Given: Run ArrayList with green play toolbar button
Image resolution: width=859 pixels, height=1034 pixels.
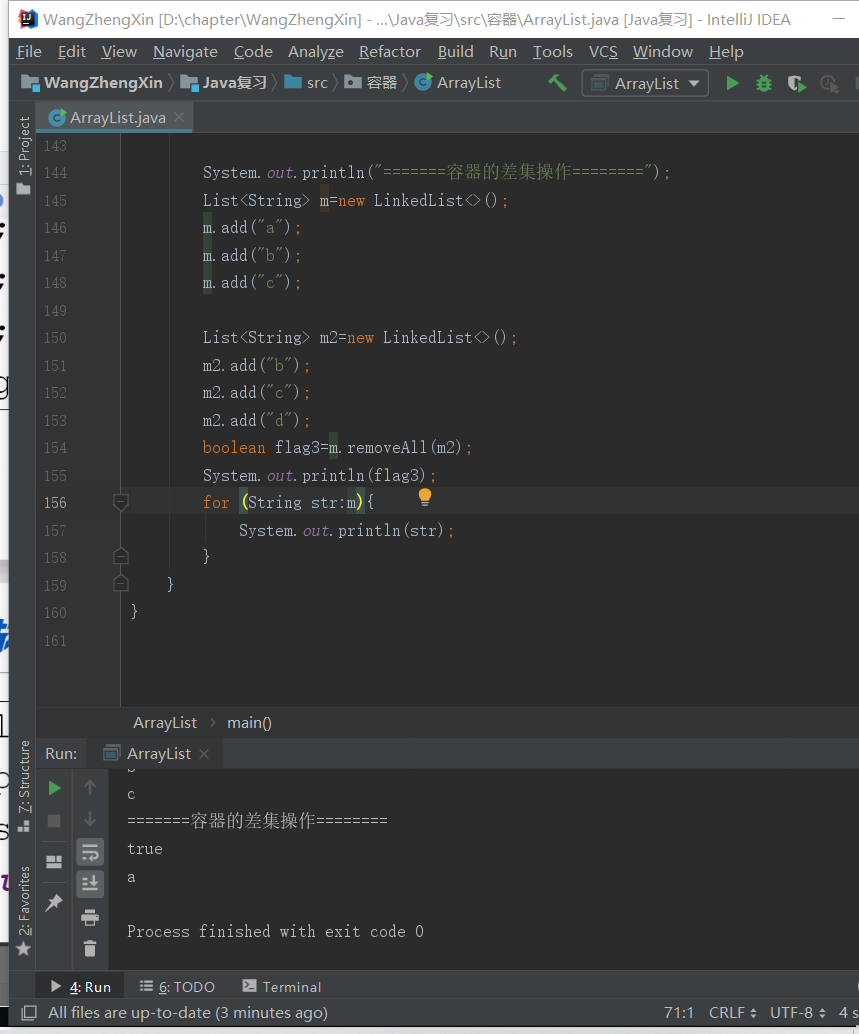Looking at the screenshot, I should (732, 83).
